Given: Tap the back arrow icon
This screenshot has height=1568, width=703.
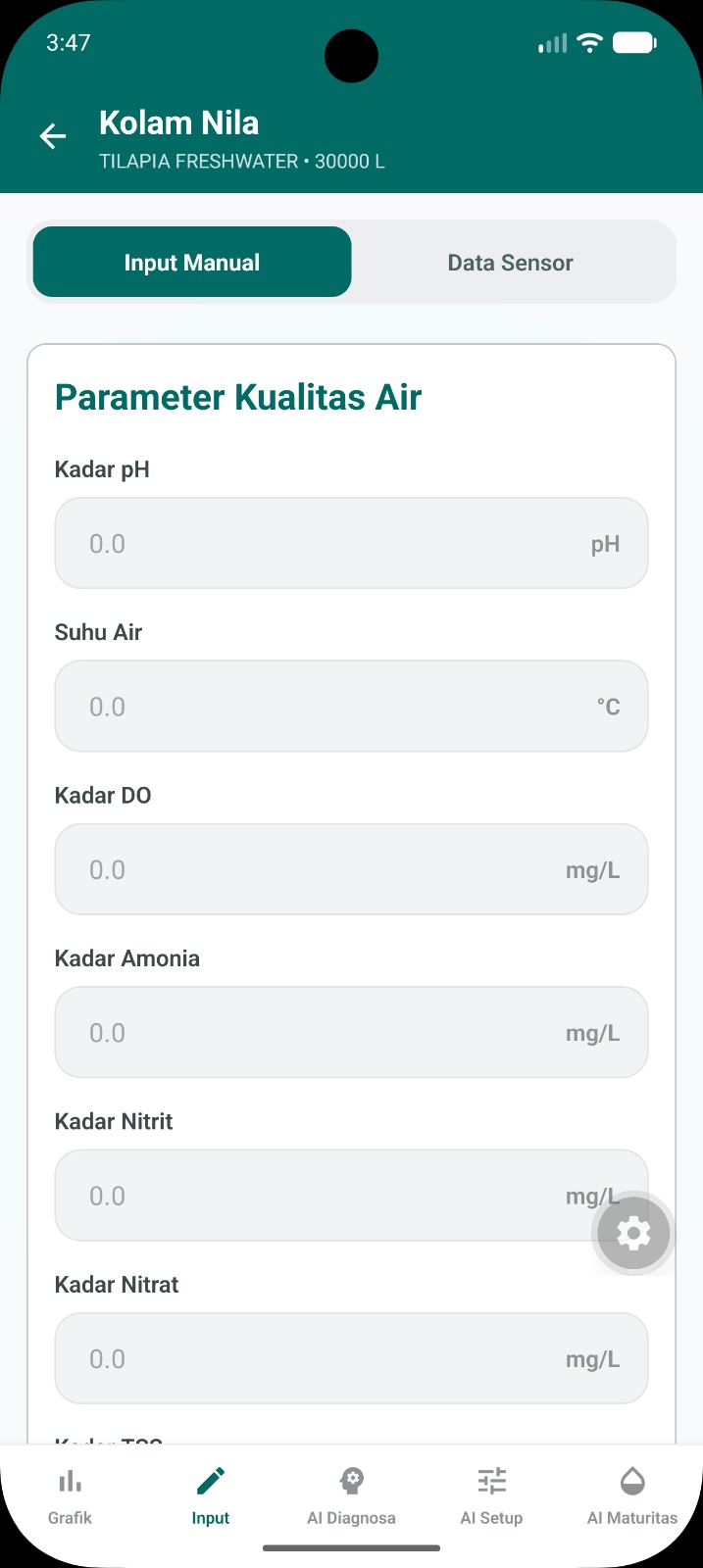Looking at the screenshot, I should tap(53, 137).
